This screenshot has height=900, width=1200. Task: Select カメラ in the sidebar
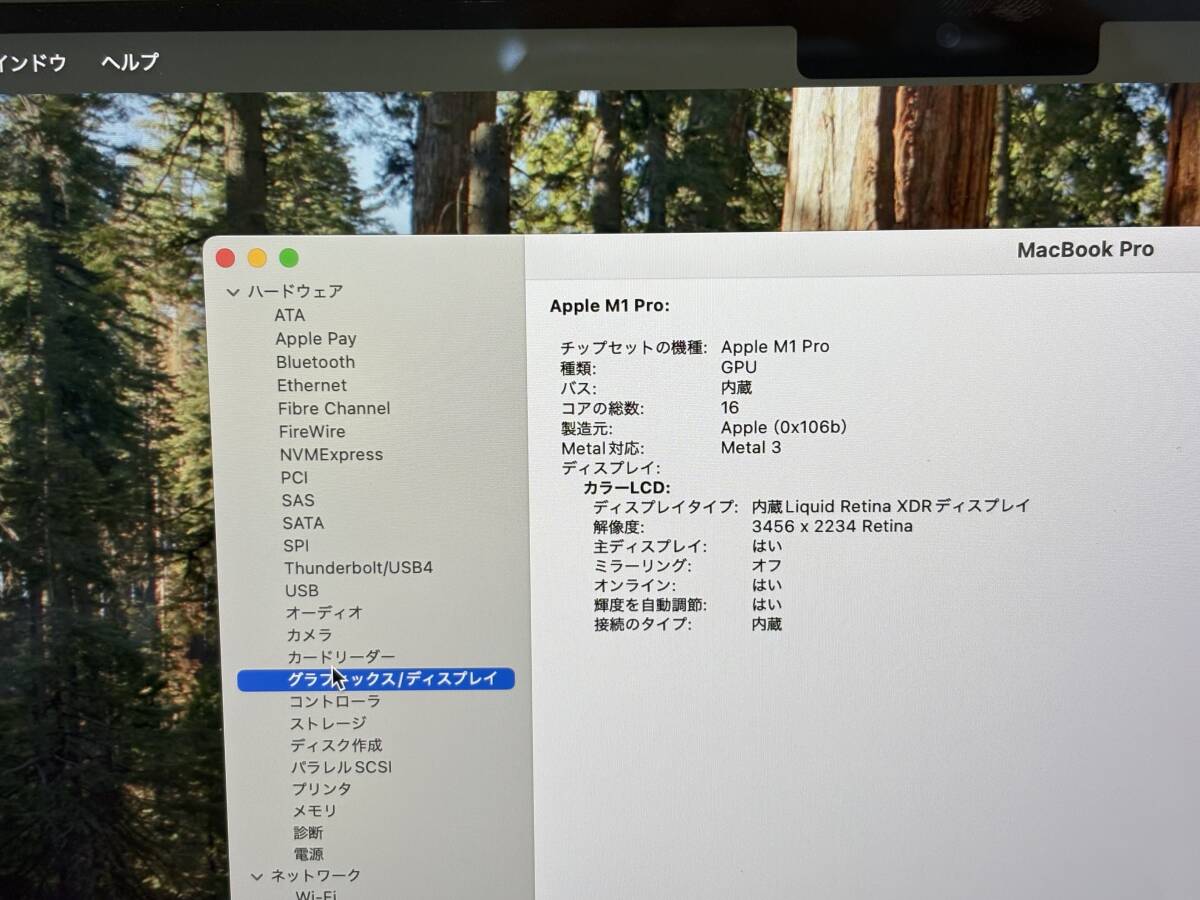[x=310, y=635]
